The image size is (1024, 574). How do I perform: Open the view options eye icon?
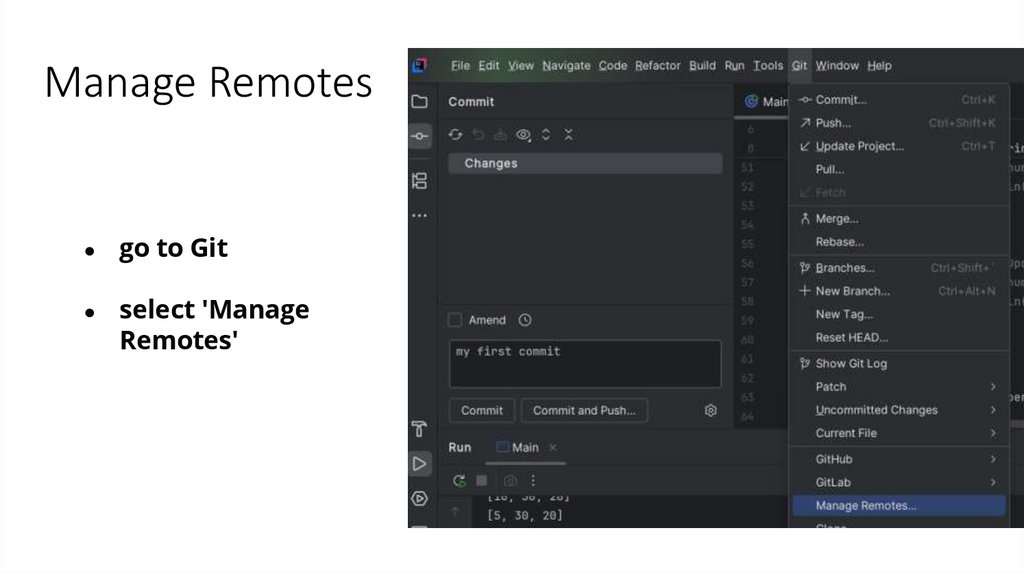pyautogui.click(x=523, y=135)
